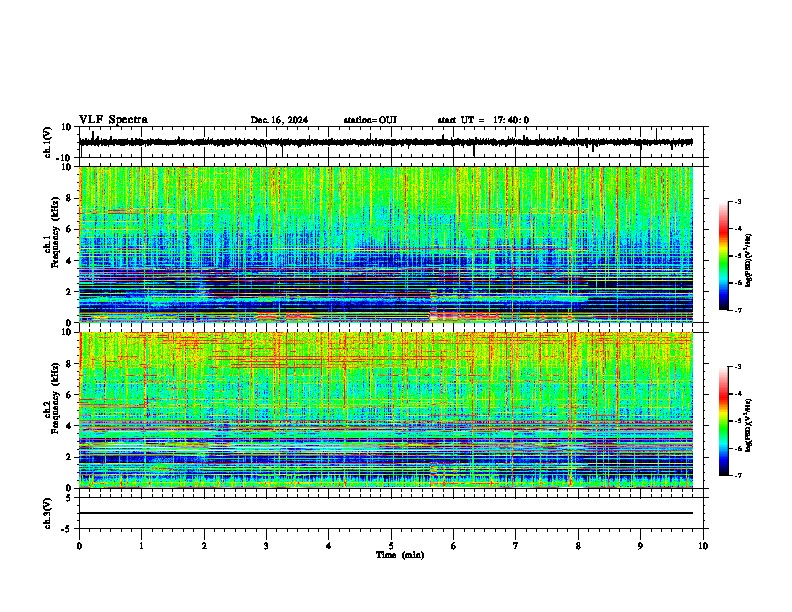Click the "-7" label on ch.2 color bar
792x612 pixels.
click(737, 476)
